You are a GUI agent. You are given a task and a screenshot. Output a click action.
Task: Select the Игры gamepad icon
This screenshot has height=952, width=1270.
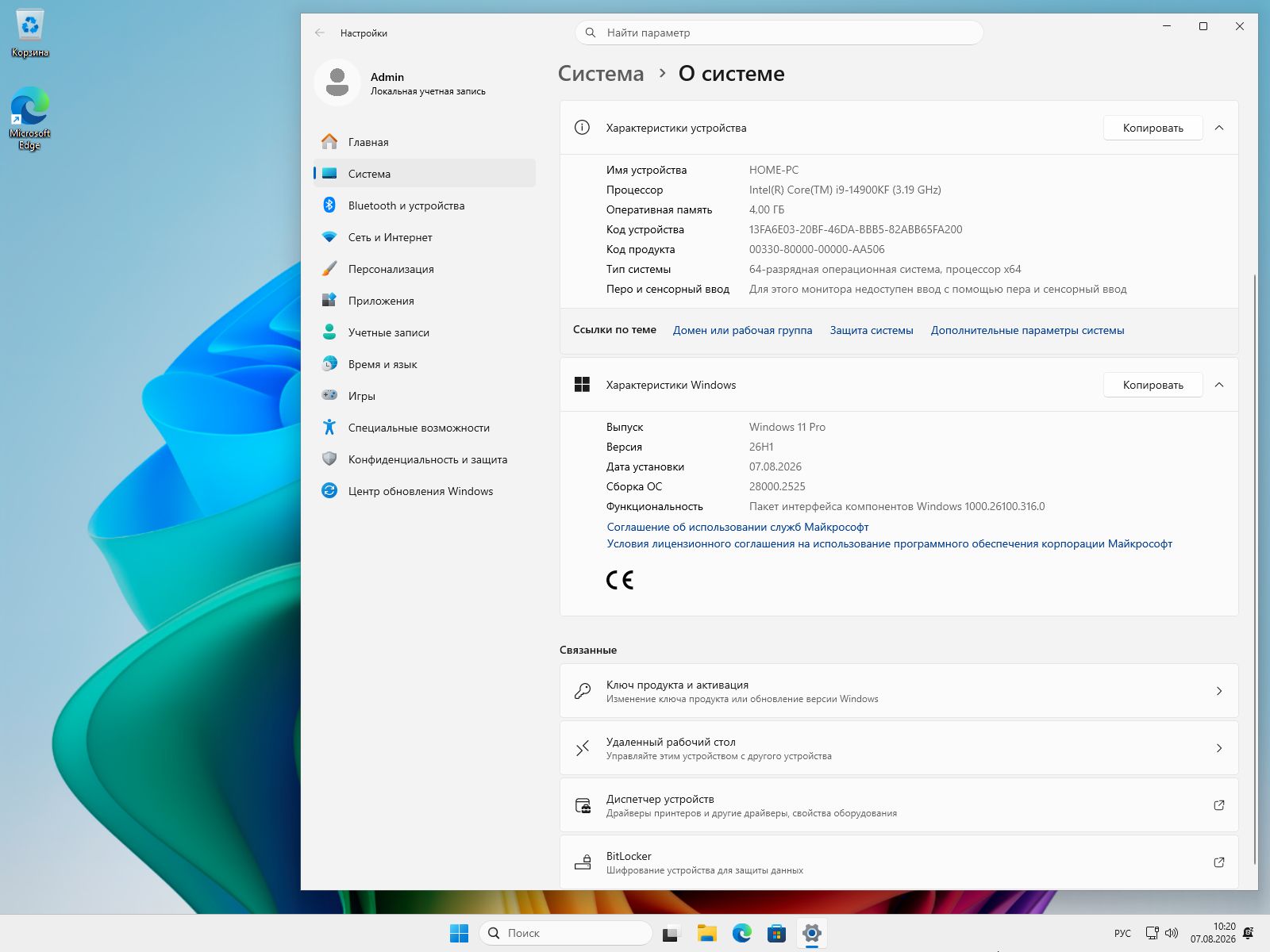[x=329, y=396]
